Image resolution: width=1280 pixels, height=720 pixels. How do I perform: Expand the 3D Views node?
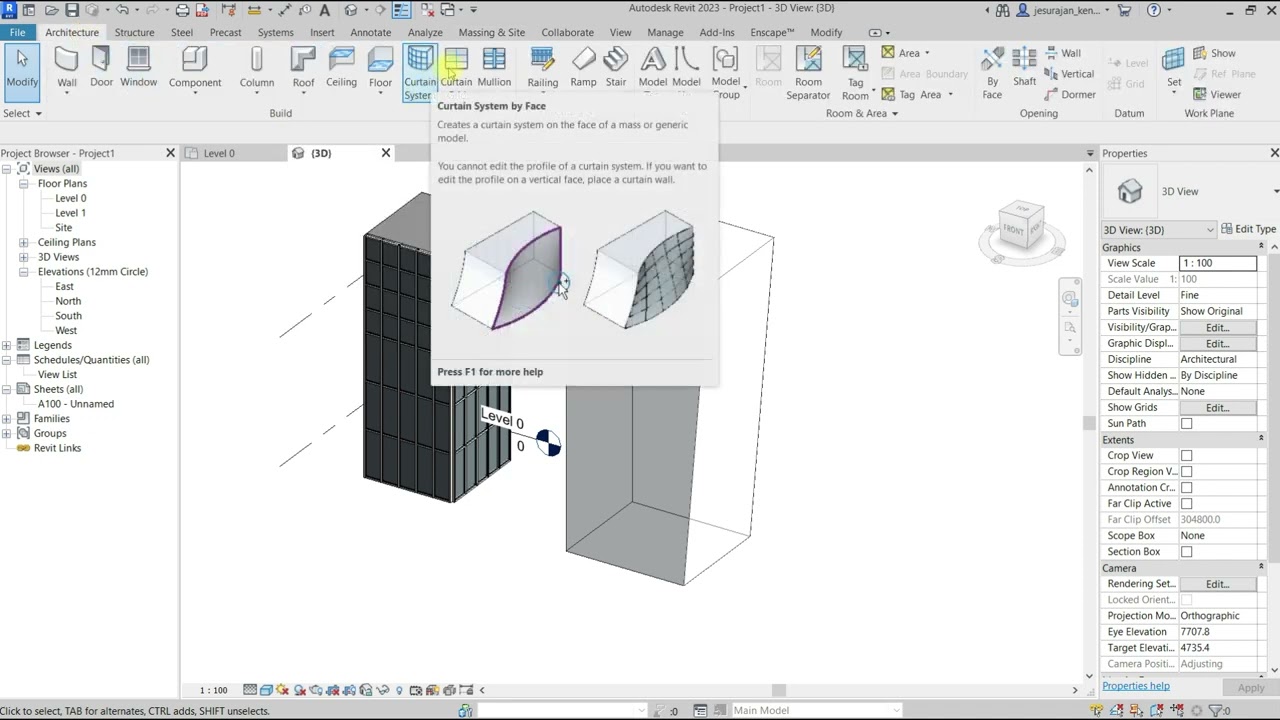[x=23, y=257]
